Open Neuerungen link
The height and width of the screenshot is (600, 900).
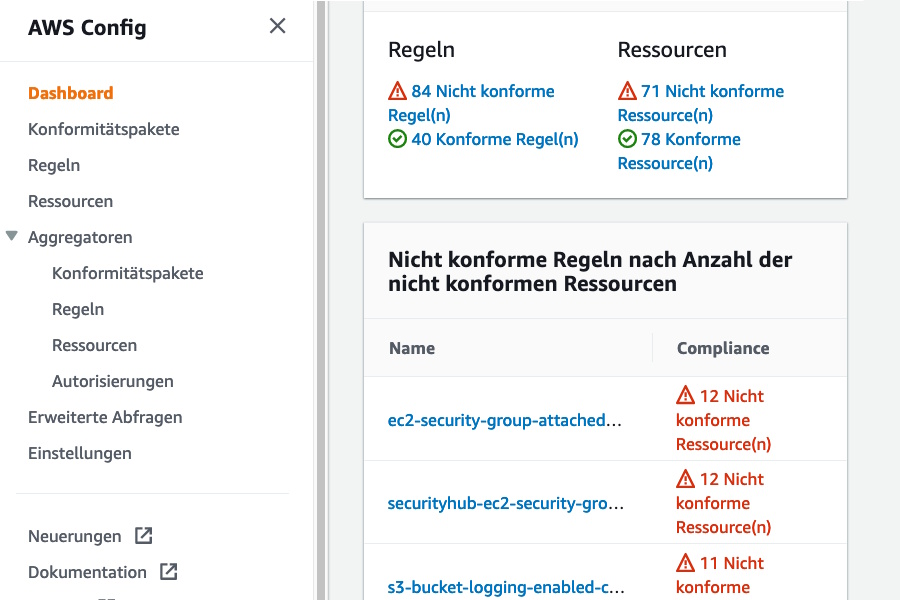75,536
